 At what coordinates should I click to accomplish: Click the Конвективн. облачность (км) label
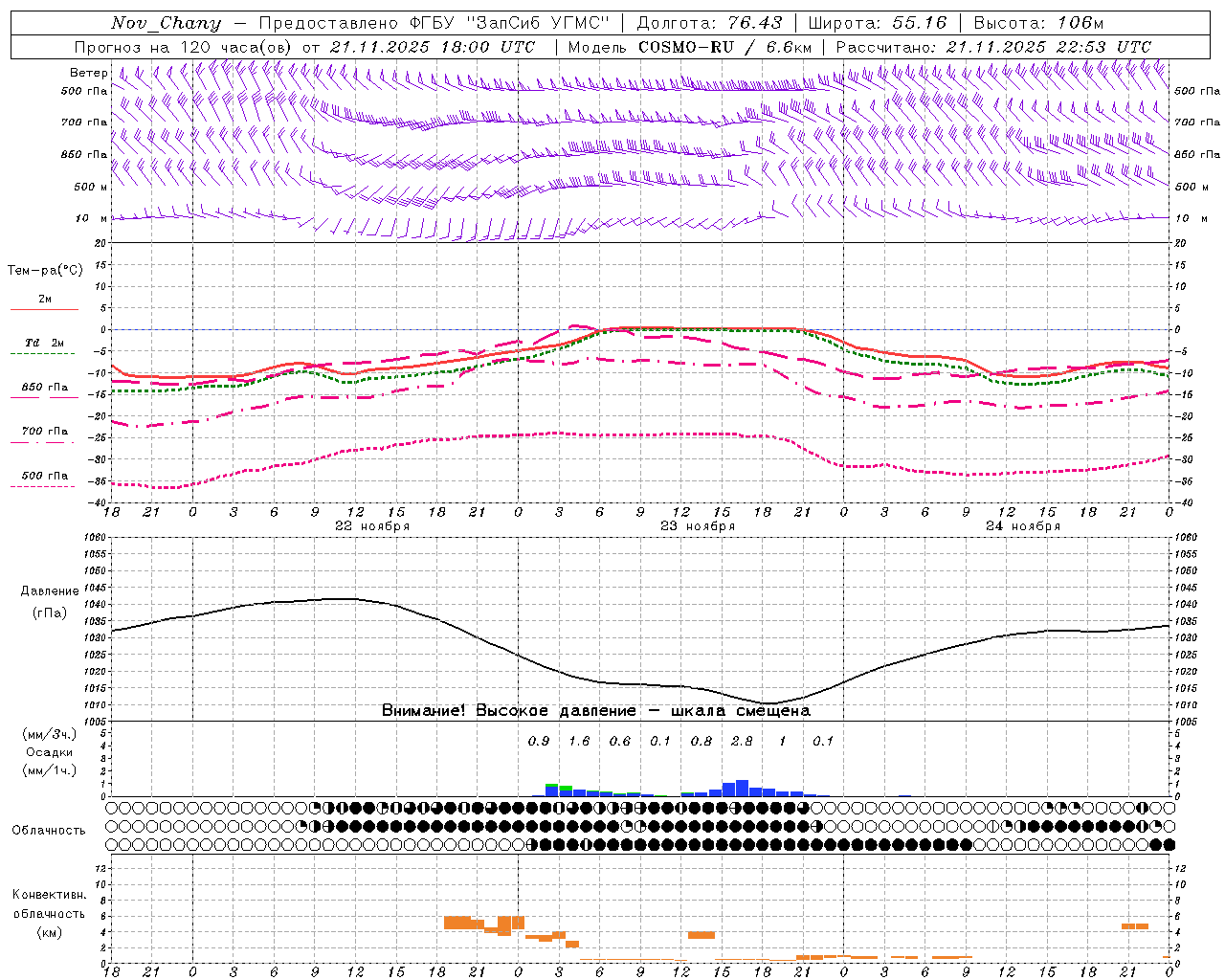(x=49, y=913)
